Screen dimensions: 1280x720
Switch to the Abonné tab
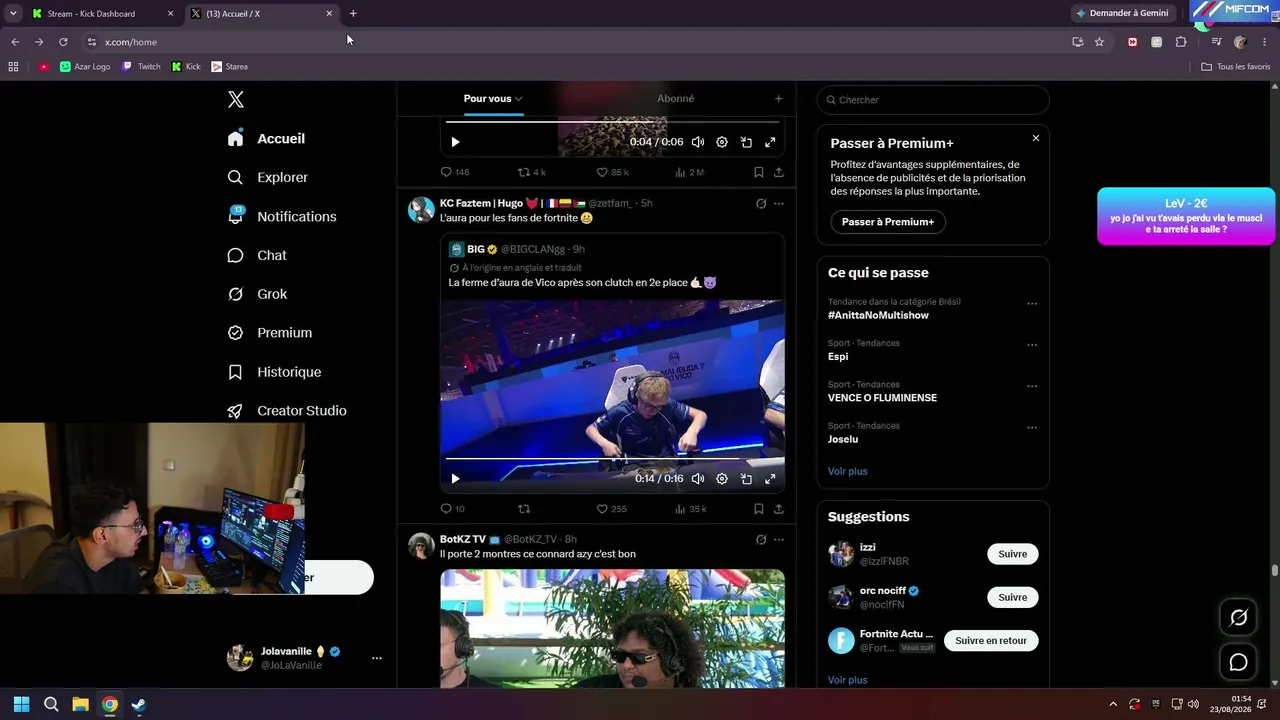[x=675, y=99]
